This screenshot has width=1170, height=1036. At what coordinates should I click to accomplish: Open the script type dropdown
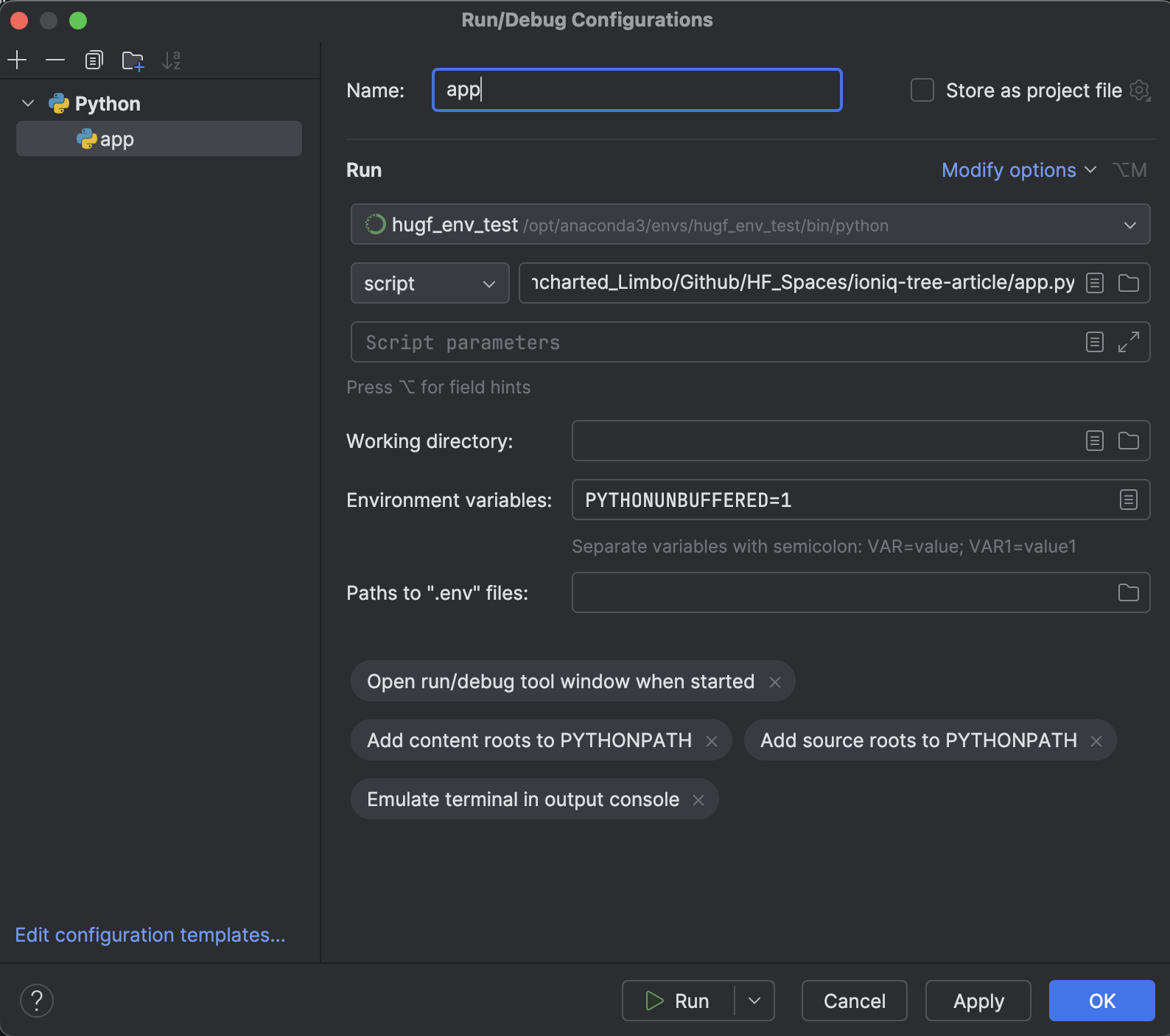[430, 284]
